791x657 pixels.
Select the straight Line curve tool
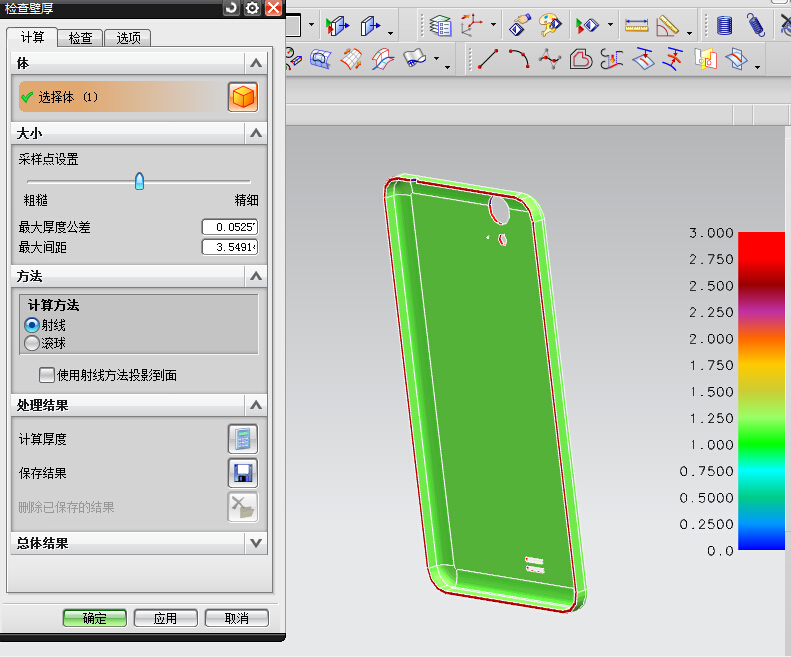[488, 59]
